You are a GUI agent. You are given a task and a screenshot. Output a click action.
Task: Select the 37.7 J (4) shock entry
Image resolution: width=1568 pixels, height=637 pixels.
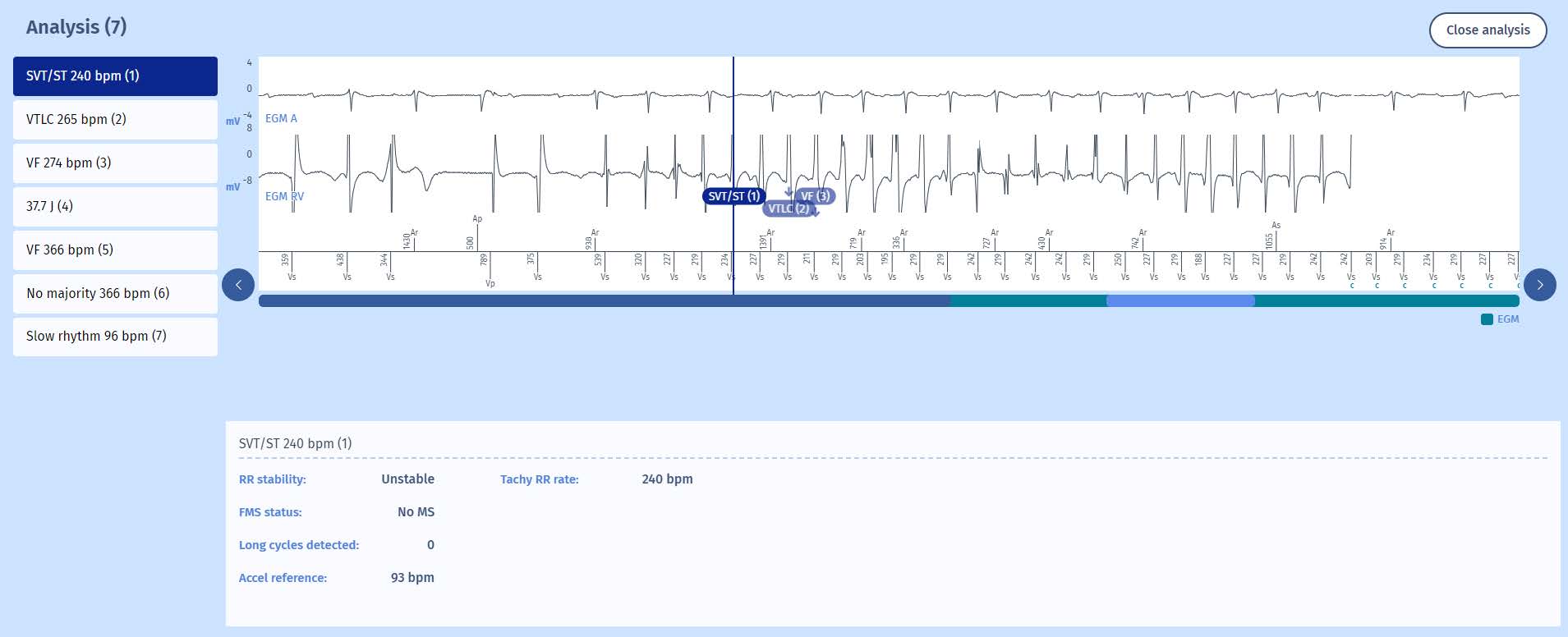[x=115, y=207]
